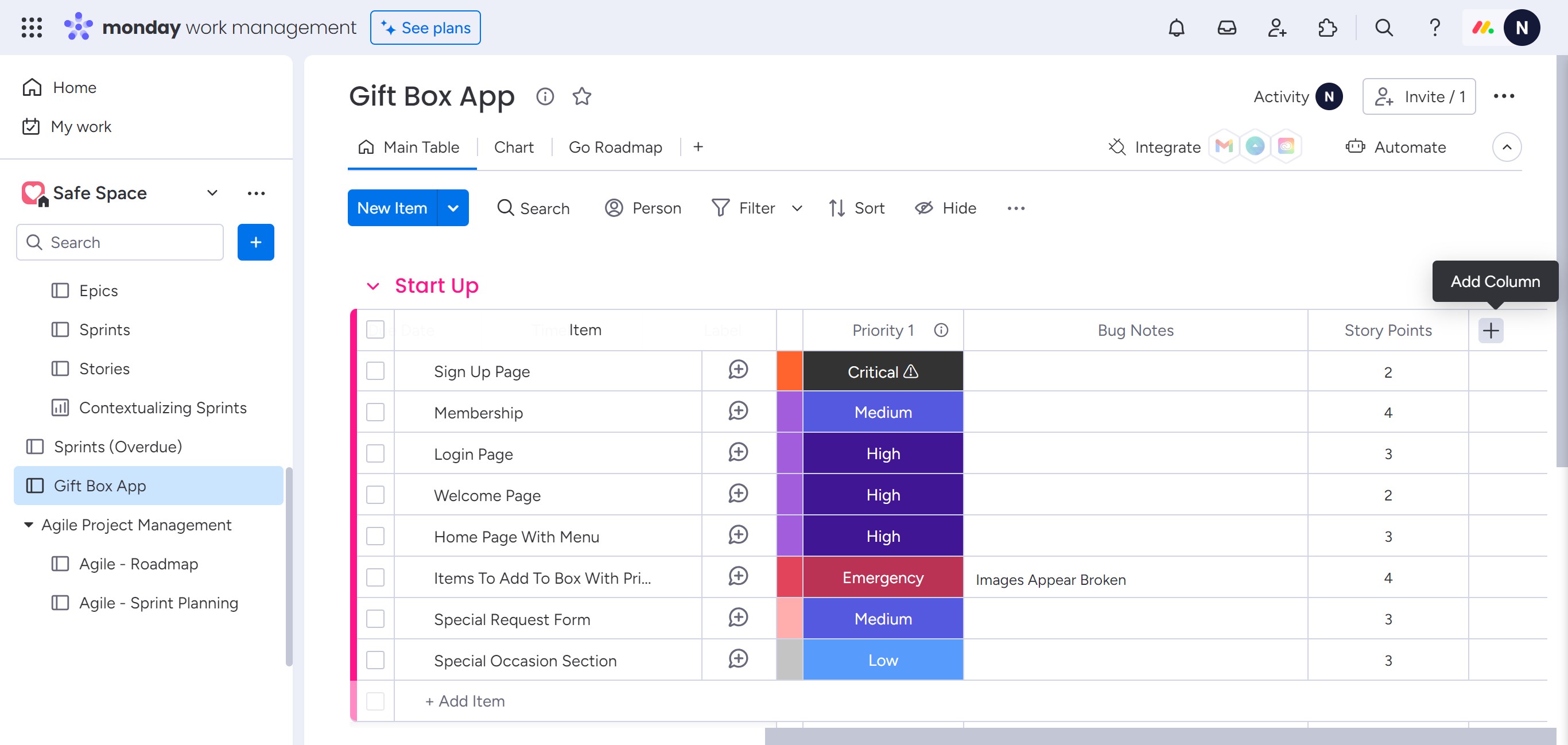Click Emergency priority cell for Items To Add

pyautogui.click(x=883, y=577)
